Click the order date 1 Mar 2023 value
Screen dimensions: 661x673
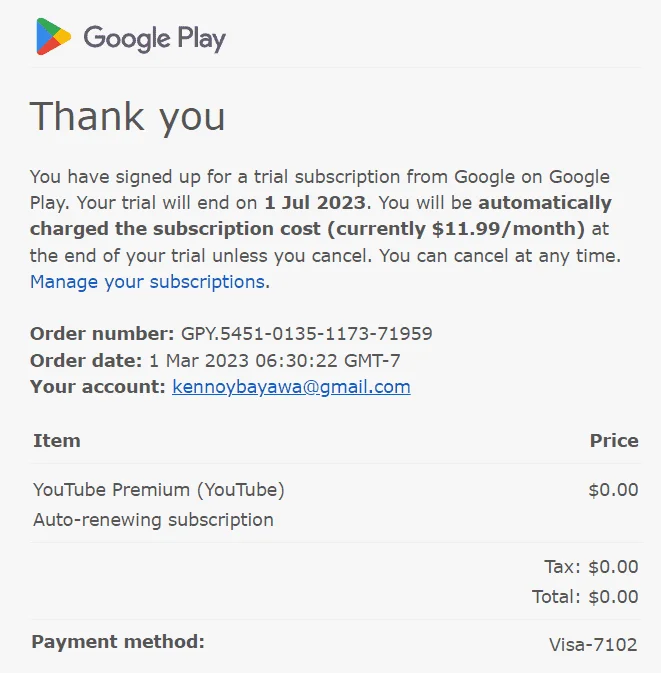click(275, 361)
